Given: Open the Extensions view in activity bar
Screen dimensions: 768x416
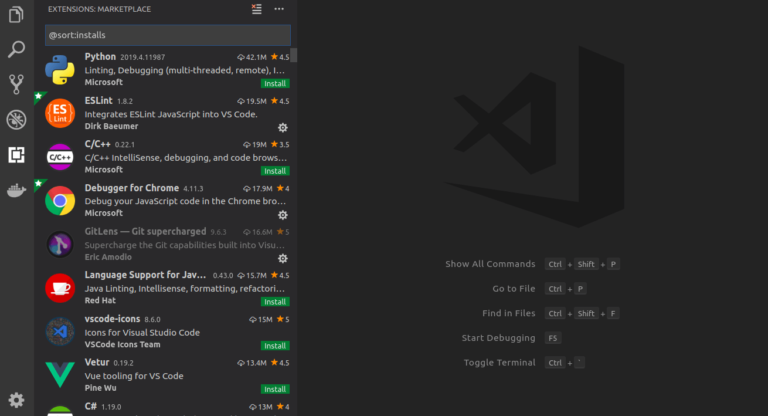Looking at the screenshot, I should point(16,155).
